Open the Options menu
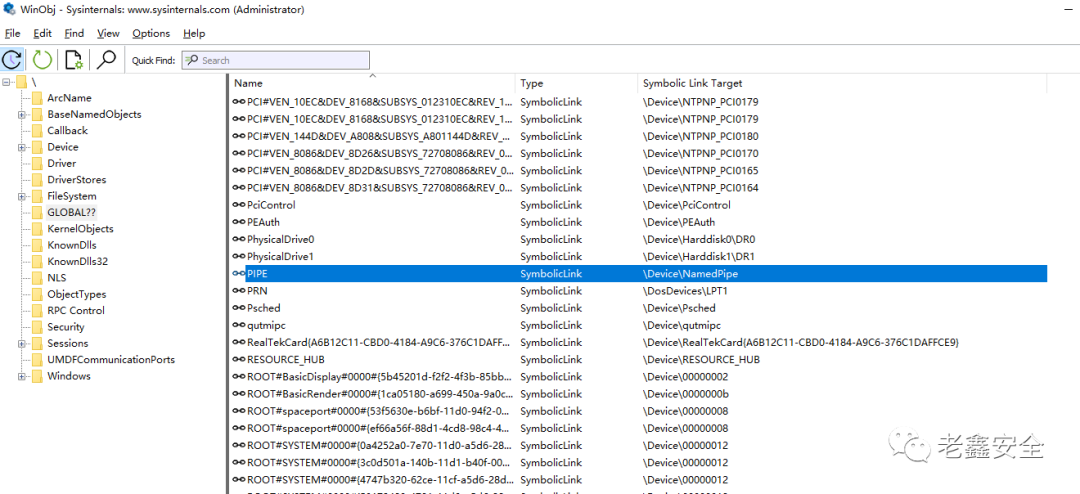This screenshot has width=1080, height=494. tap(151, 33)
